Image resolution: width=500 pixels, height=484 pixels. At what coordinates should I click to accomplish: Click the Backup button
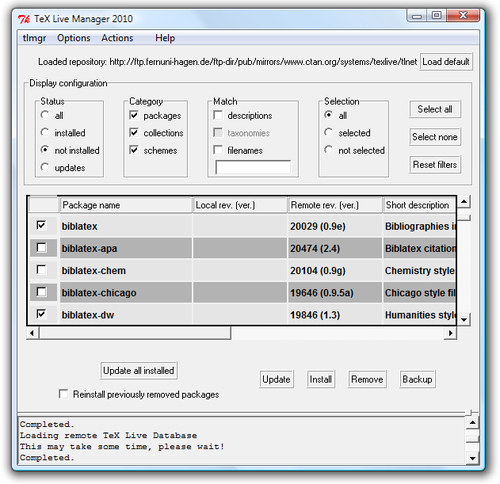(417, 379)
